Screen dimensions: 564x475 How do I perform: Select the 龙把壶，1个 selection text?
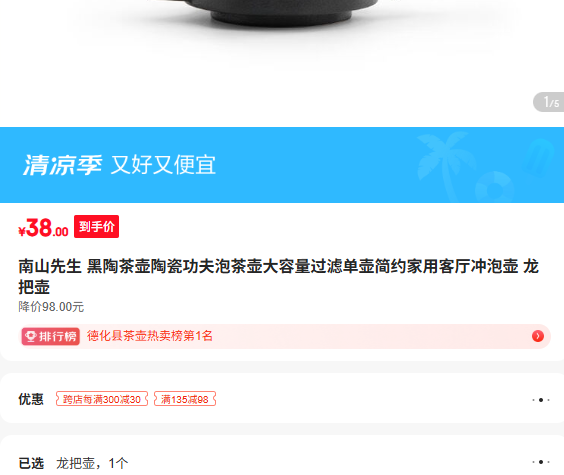92,463
